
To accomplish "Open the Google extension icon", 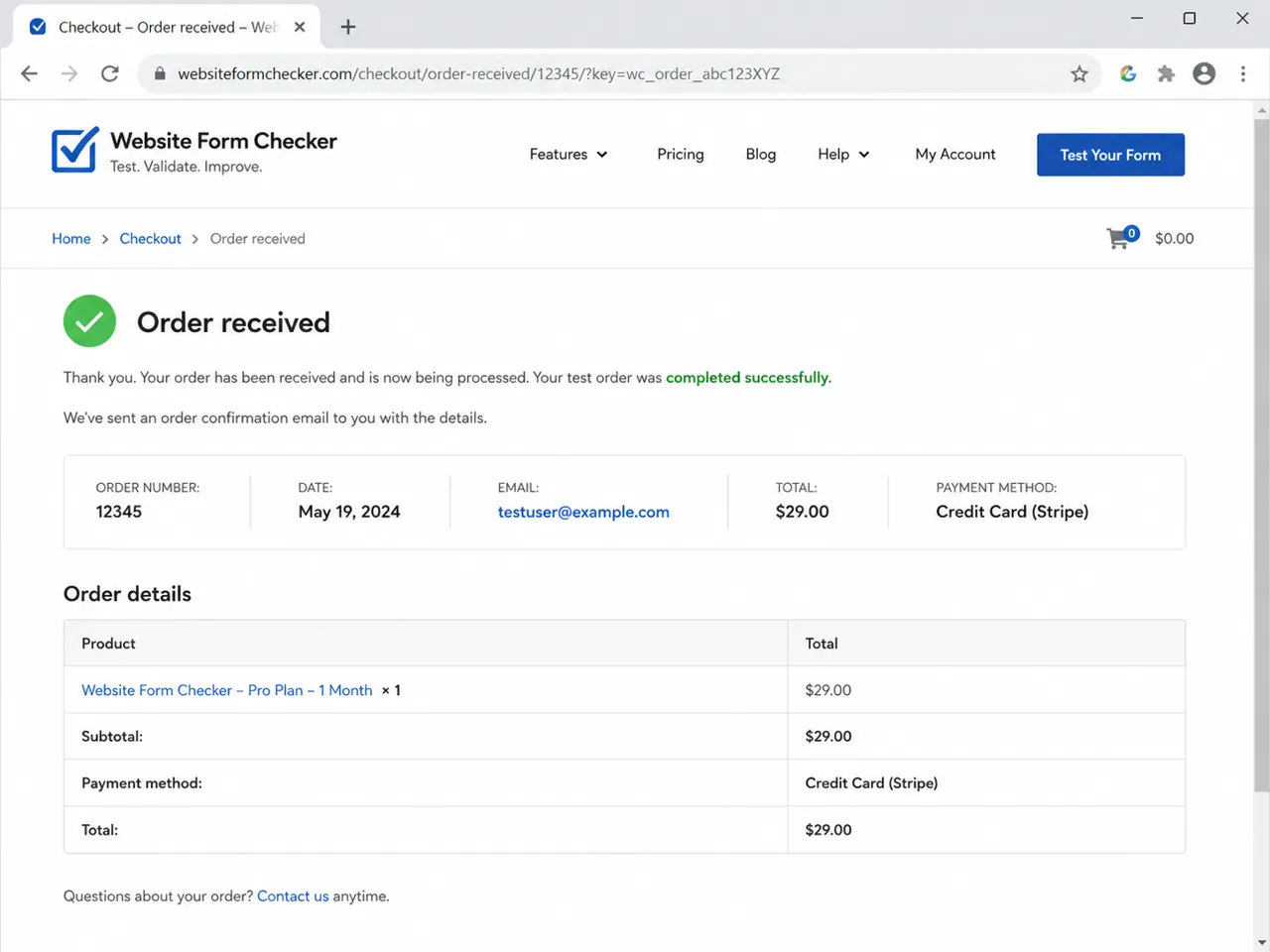I will tap(1128, 73).
